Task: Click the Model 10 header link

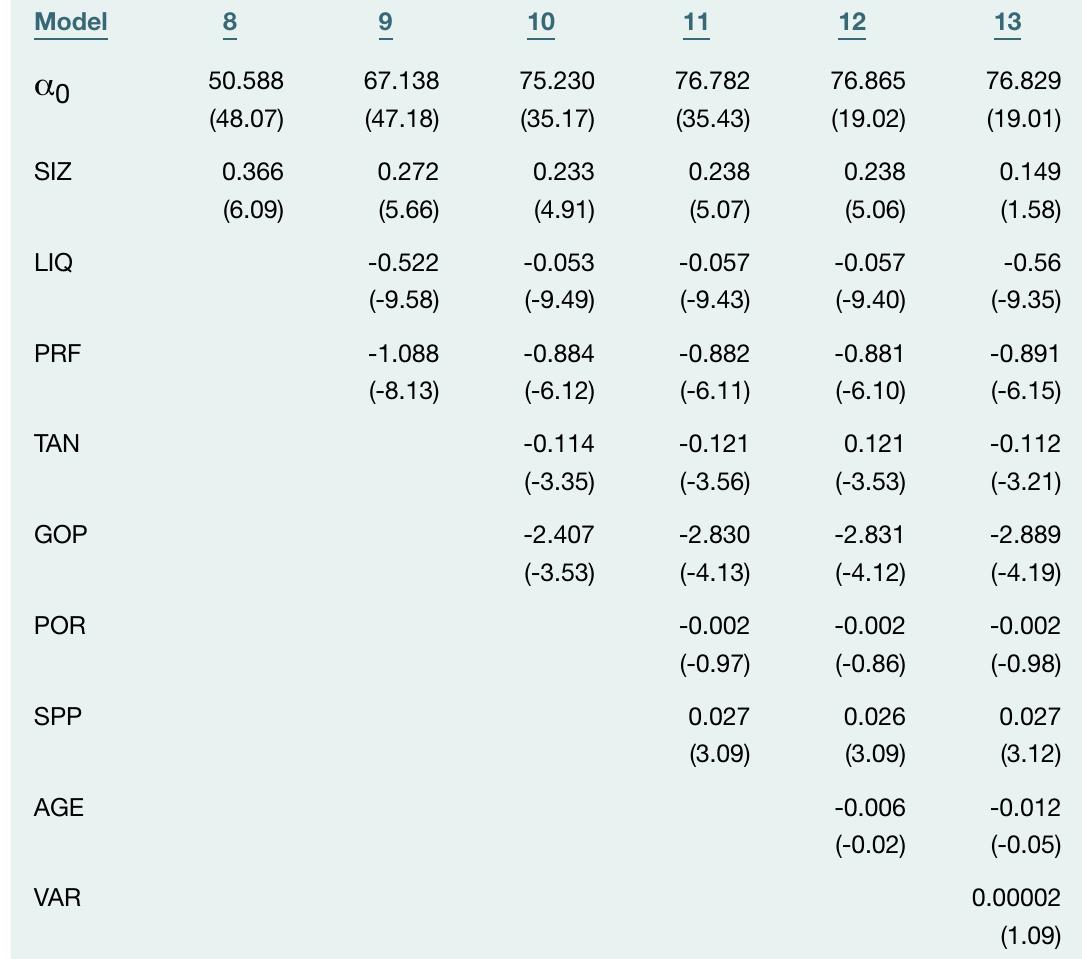Action: click(540, 23)
